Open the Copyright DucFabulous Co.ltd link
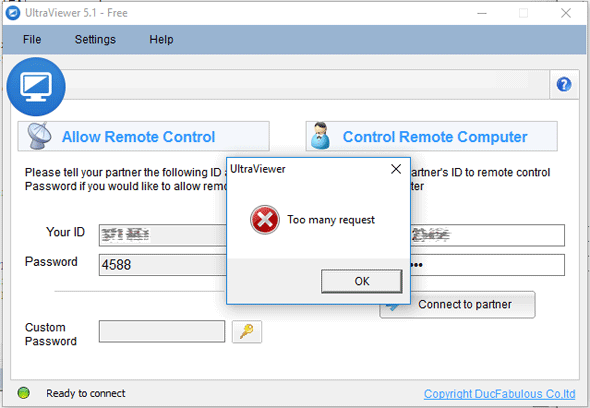Viewport: 590px width, 408px height. [x=499, y=394]
